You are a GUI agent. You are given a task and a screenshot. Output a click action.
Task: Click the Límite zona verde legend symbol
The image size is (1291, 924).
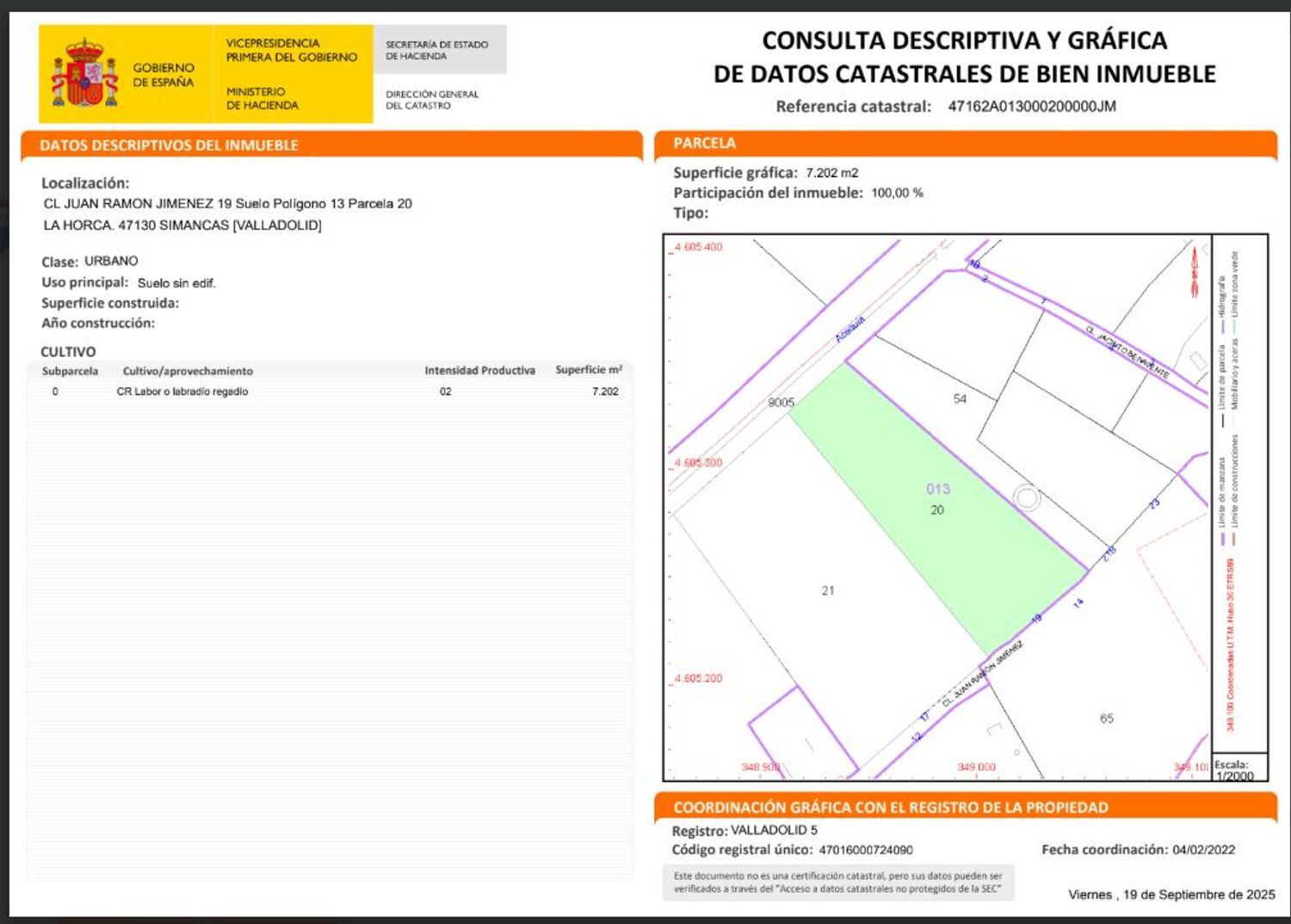point(1233,327)
